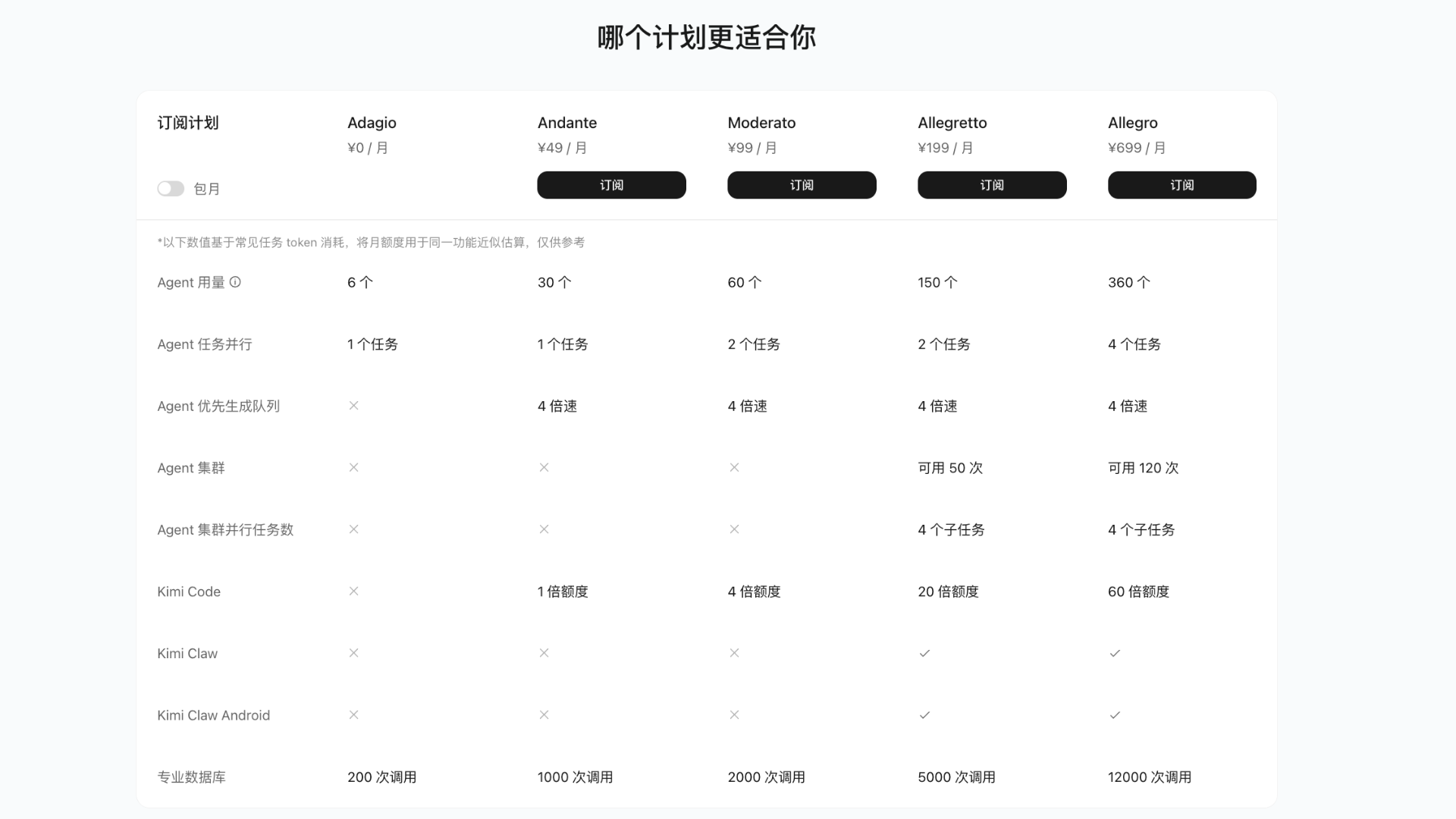Subscribe to the Allegro plan

tap(1181, 185)
